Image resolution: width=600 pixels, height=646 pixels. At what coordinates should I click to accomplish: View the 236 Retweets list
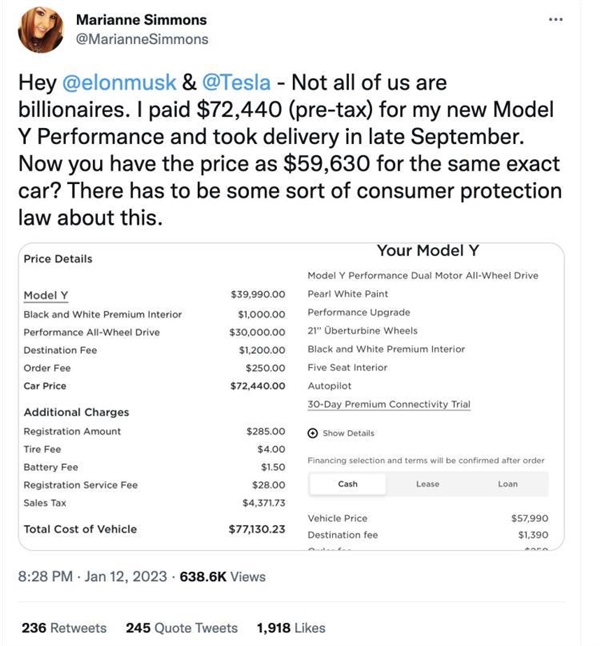[x=64, y=628]
